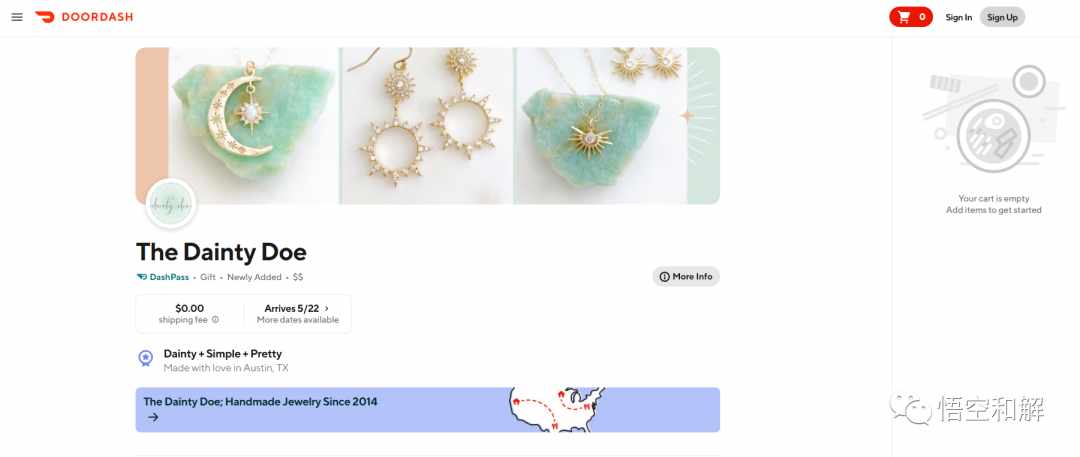
Task: Expand Arrives 5/22 delivery dates chevron
Action: [326, 309]
